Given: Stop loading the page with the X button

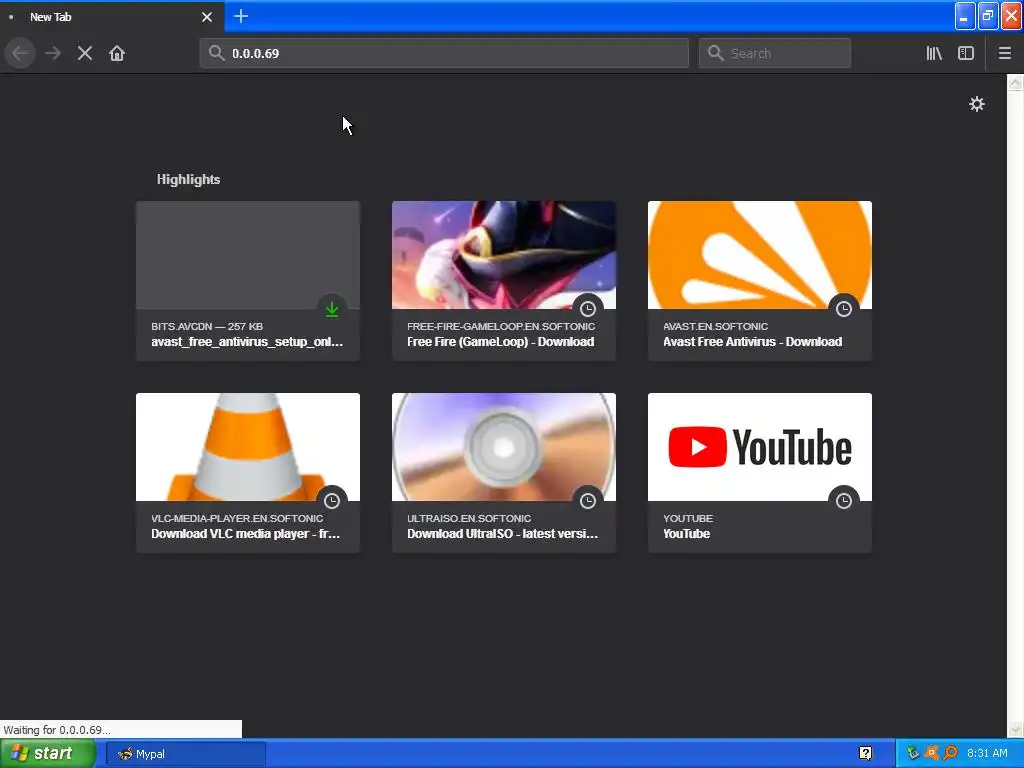Looking at the screenshot, I should [85, 54].
